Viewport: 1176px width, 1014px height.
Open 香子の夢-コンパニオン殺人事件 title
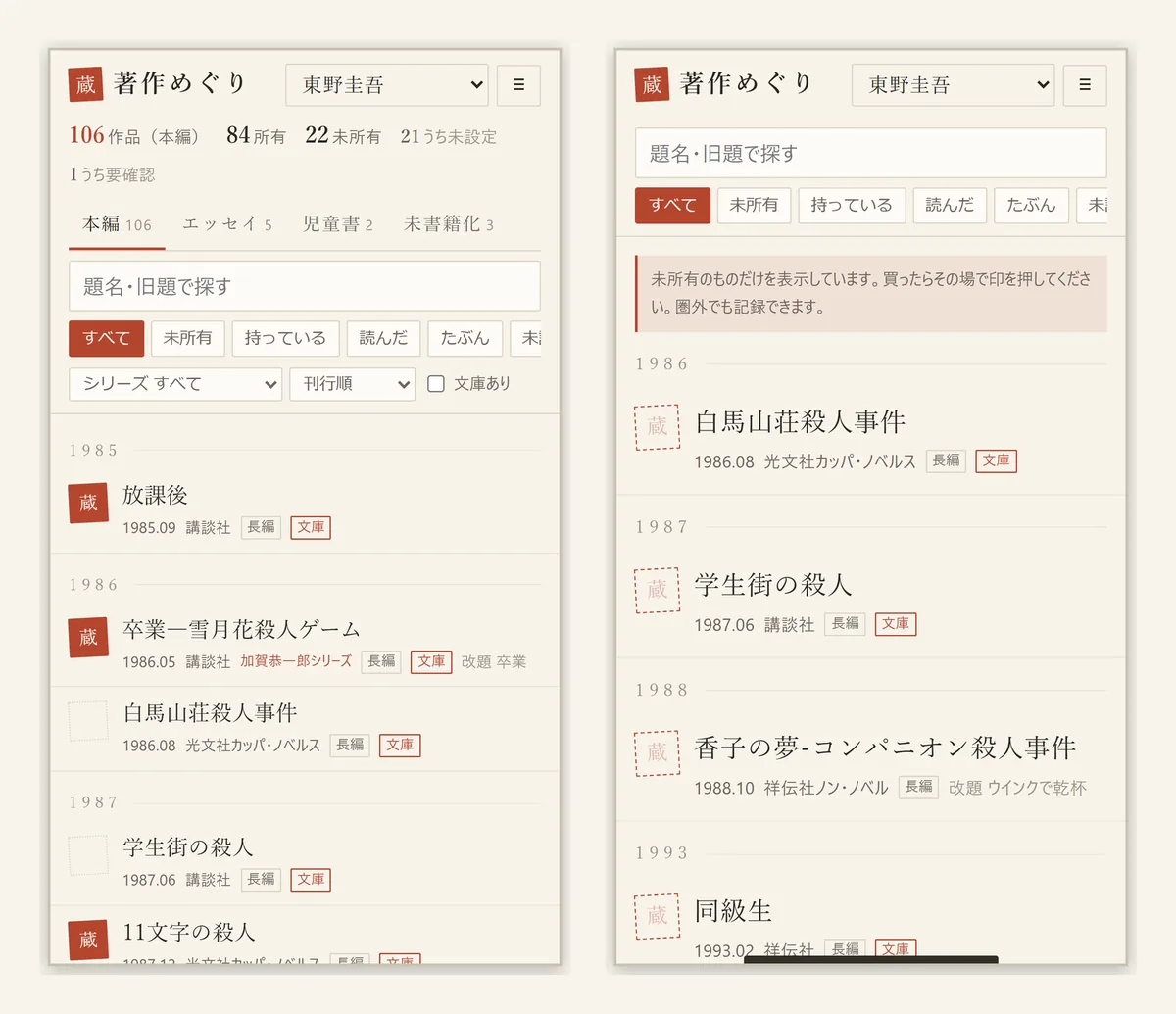[886, 748]
